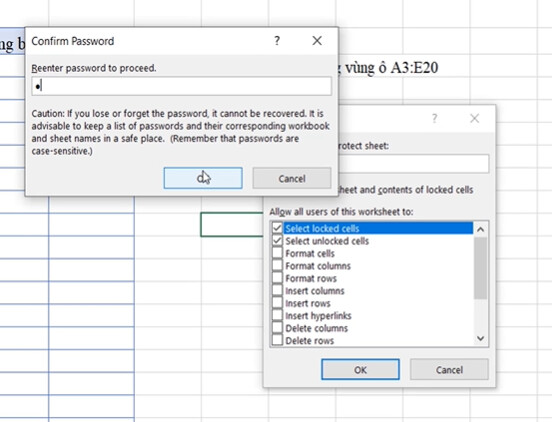Viewport: 552px width, 422px height.
Task: Enable the Format columns checkbox
Action: tap(277, 265)
